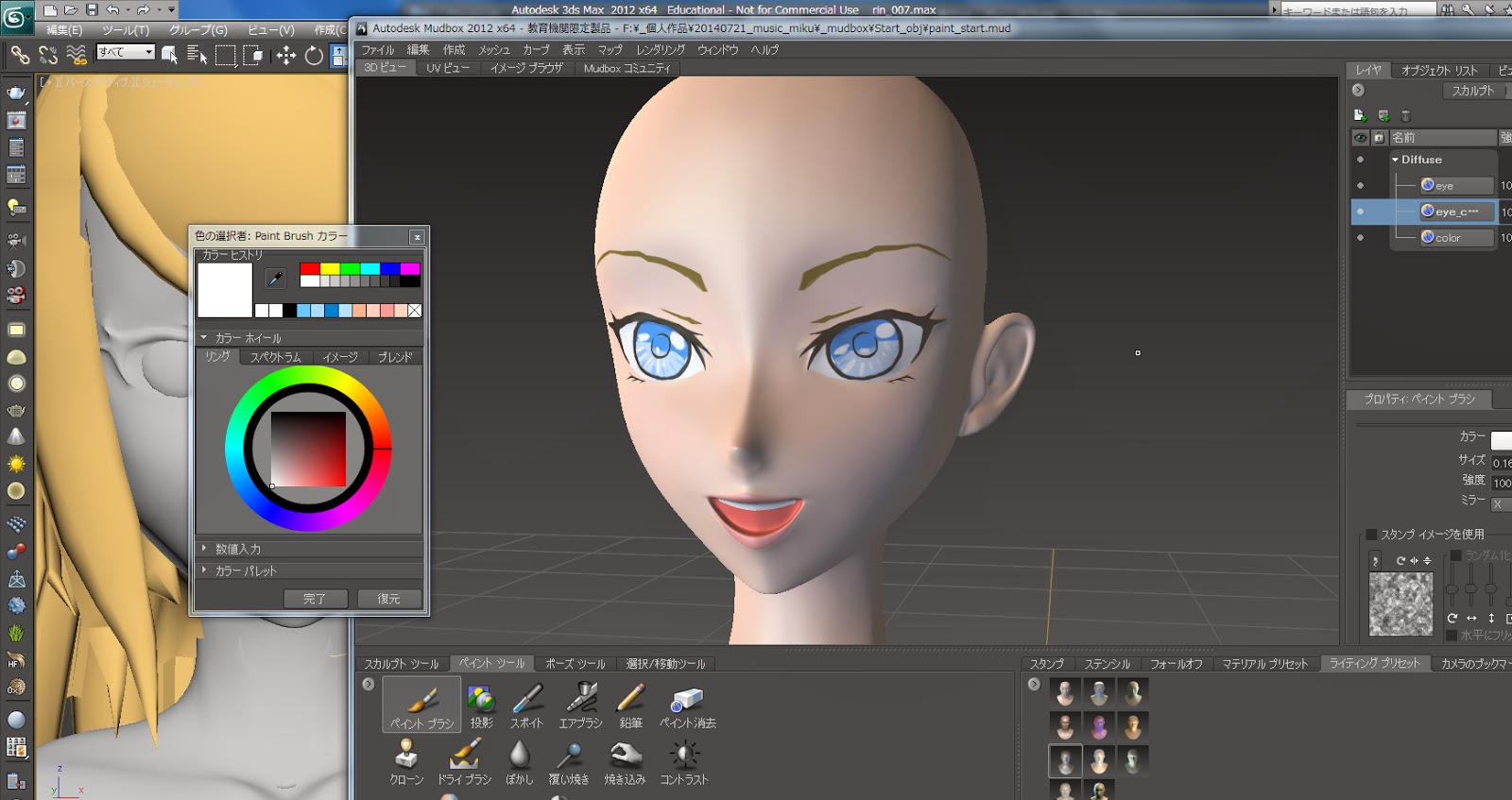
Task: Click the cone primitive icon in 3ds Max sidebar
Action: click(16, 436)
